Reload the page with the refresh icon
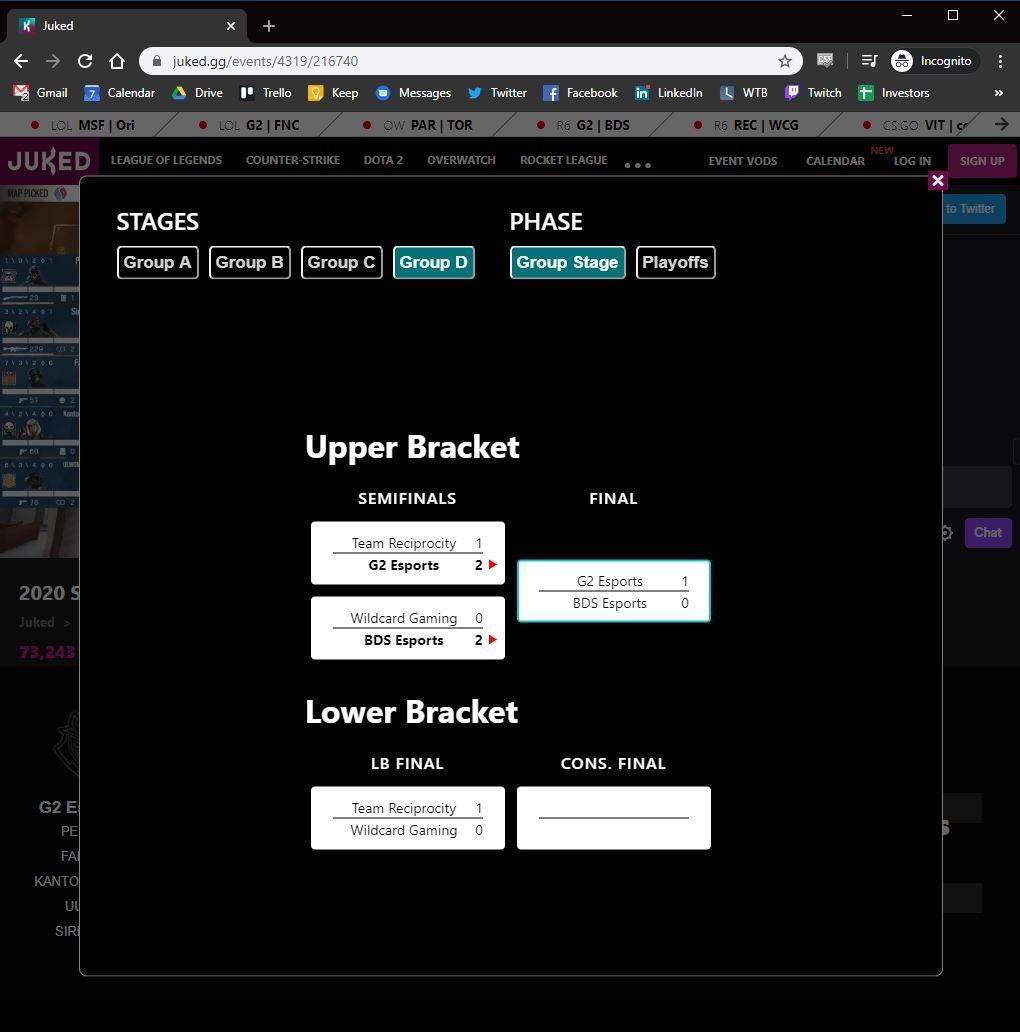The height and width of the screenshot is (1032, 1020). pyautogui.click(x=85, y=61)
